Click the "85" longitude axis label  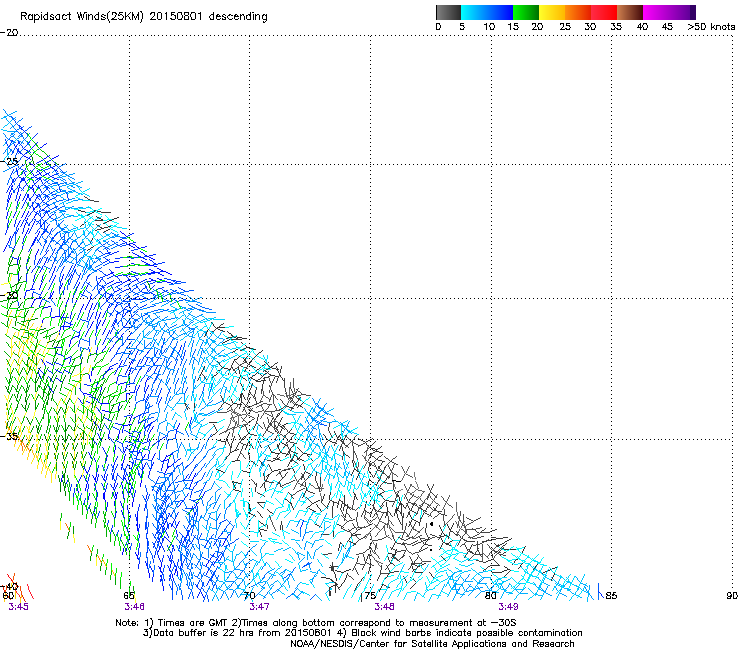point(611,596)
